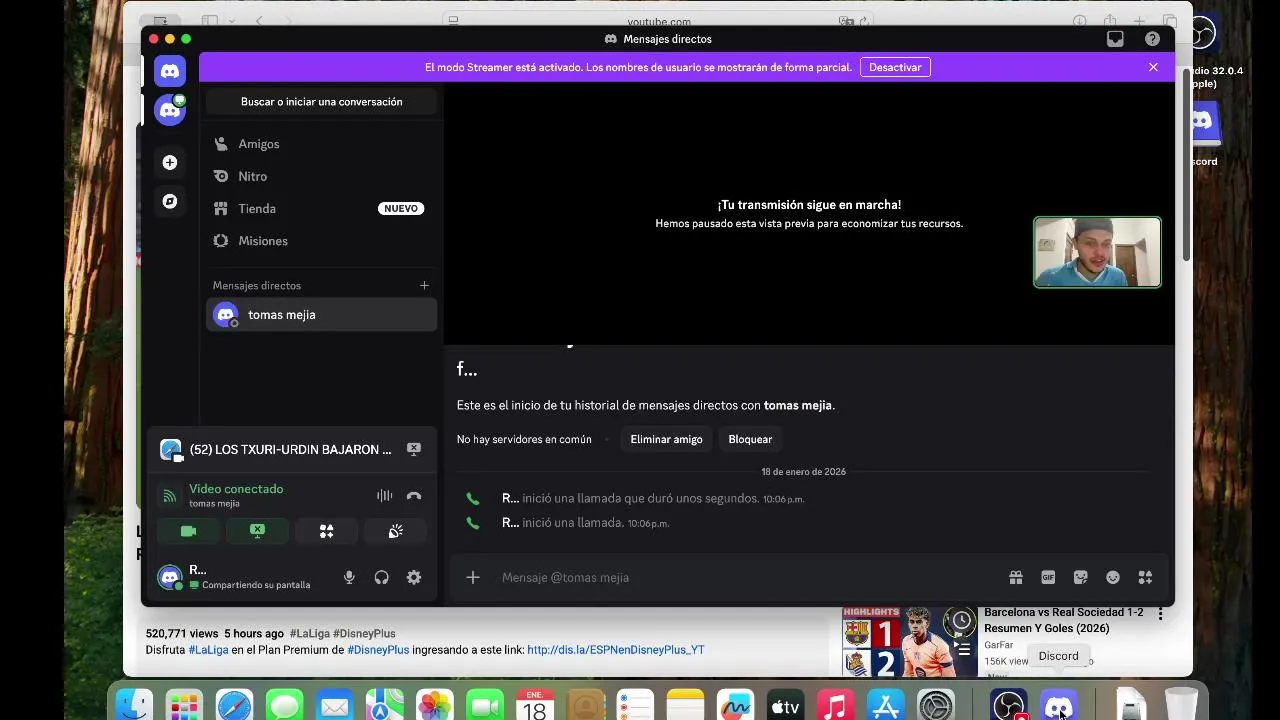This screenshot has width=1280, height=720.
Task: Open Barcelona vs Real Sociedad video thumbnail
Action: click(909, 642)
